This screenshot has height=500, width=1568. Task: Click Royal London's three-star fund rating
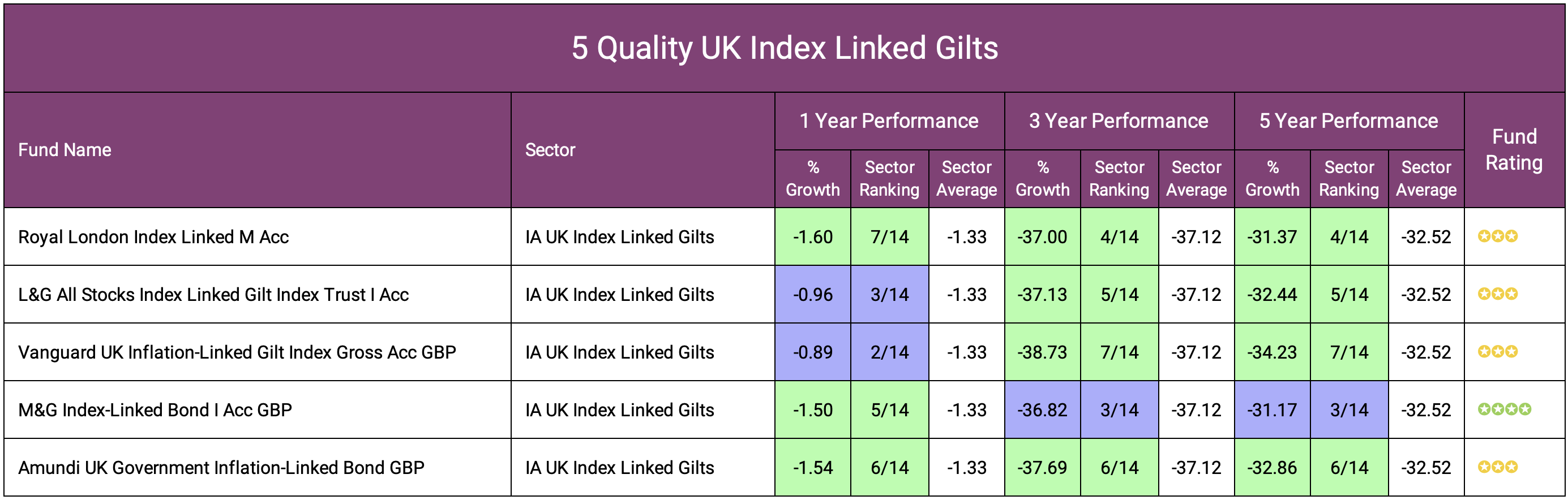click(x=1497, y=236)
